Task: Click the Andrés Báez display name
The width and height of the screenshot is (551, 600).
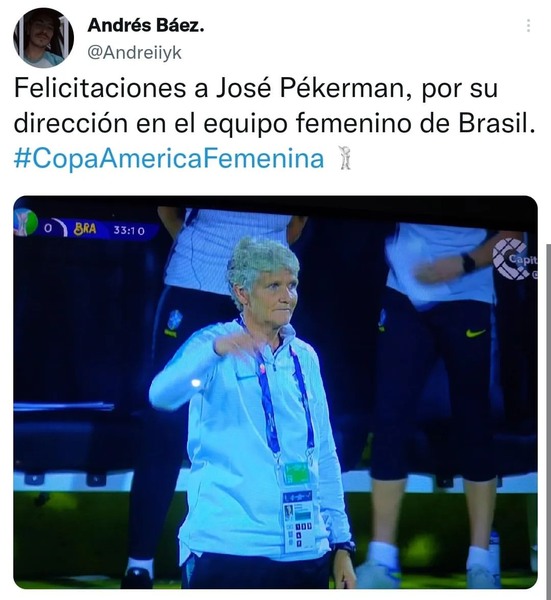Action: point(146,26)
